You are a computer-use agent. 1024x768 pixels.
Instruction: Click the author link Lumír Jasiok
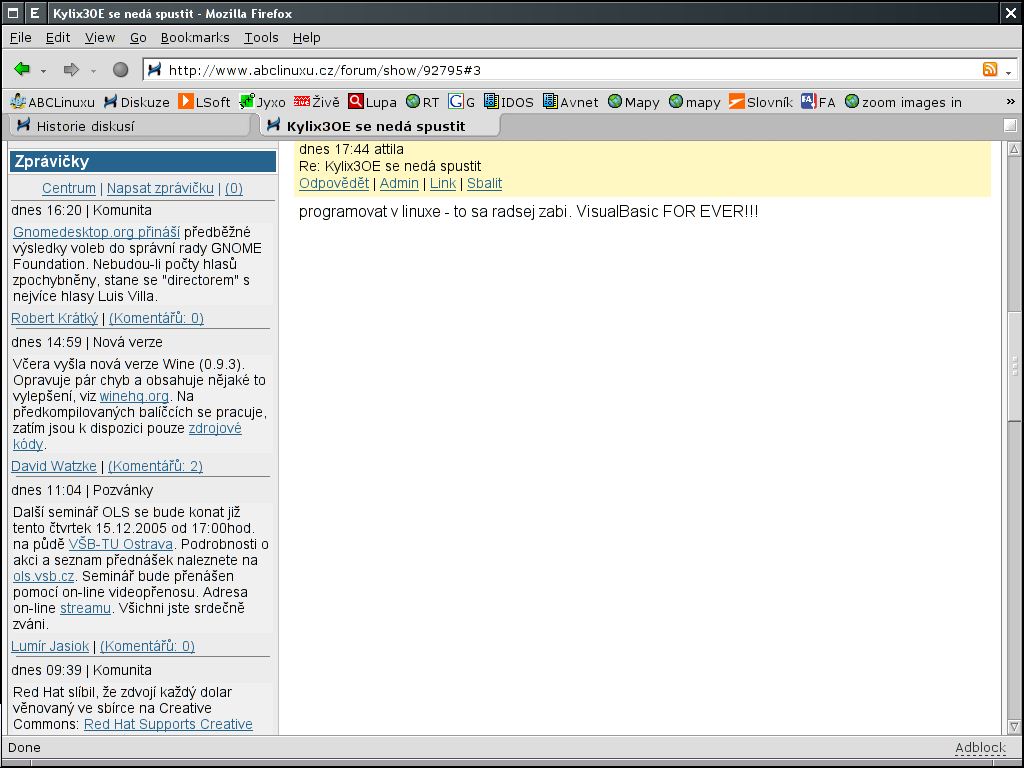(x=50, y=646)
